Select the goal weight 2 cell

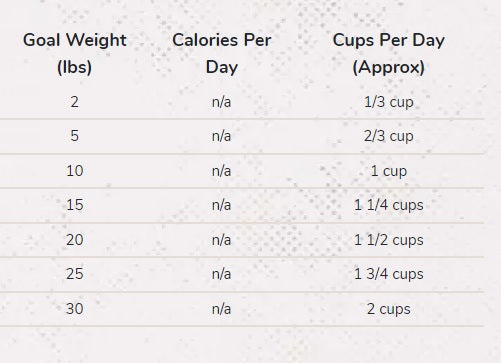[x=75, y=102]
